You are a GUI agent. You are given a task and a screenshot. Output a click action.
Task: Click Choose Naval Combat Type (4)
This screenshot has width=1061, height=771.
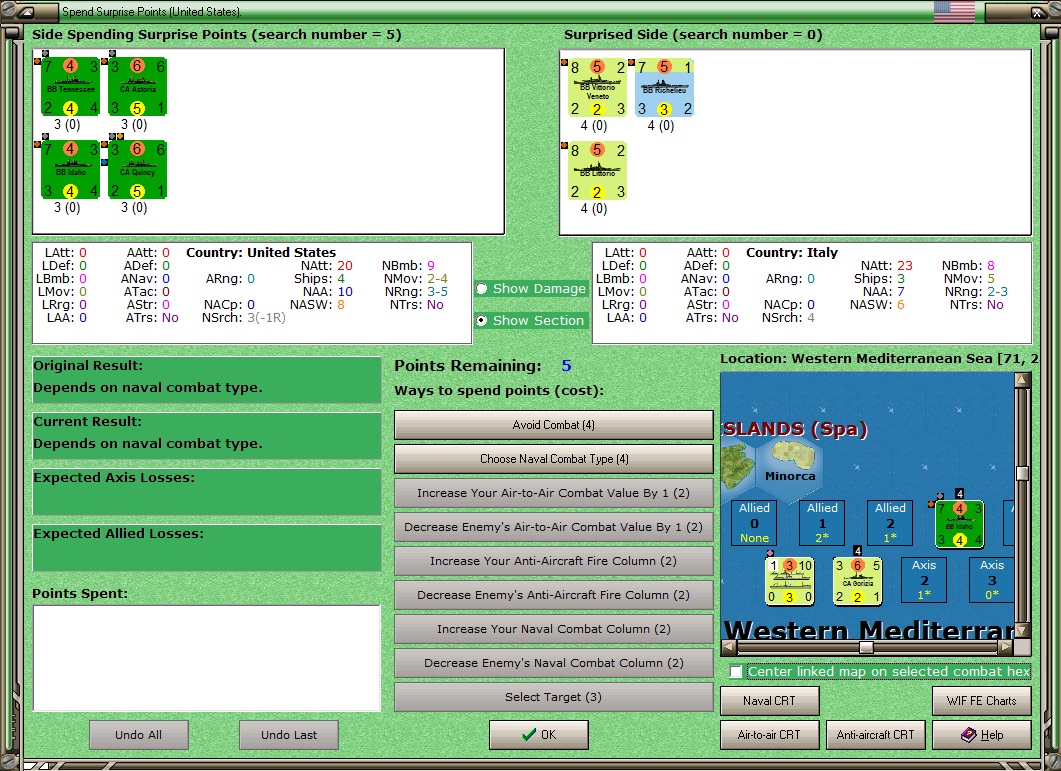click(554, 459)
